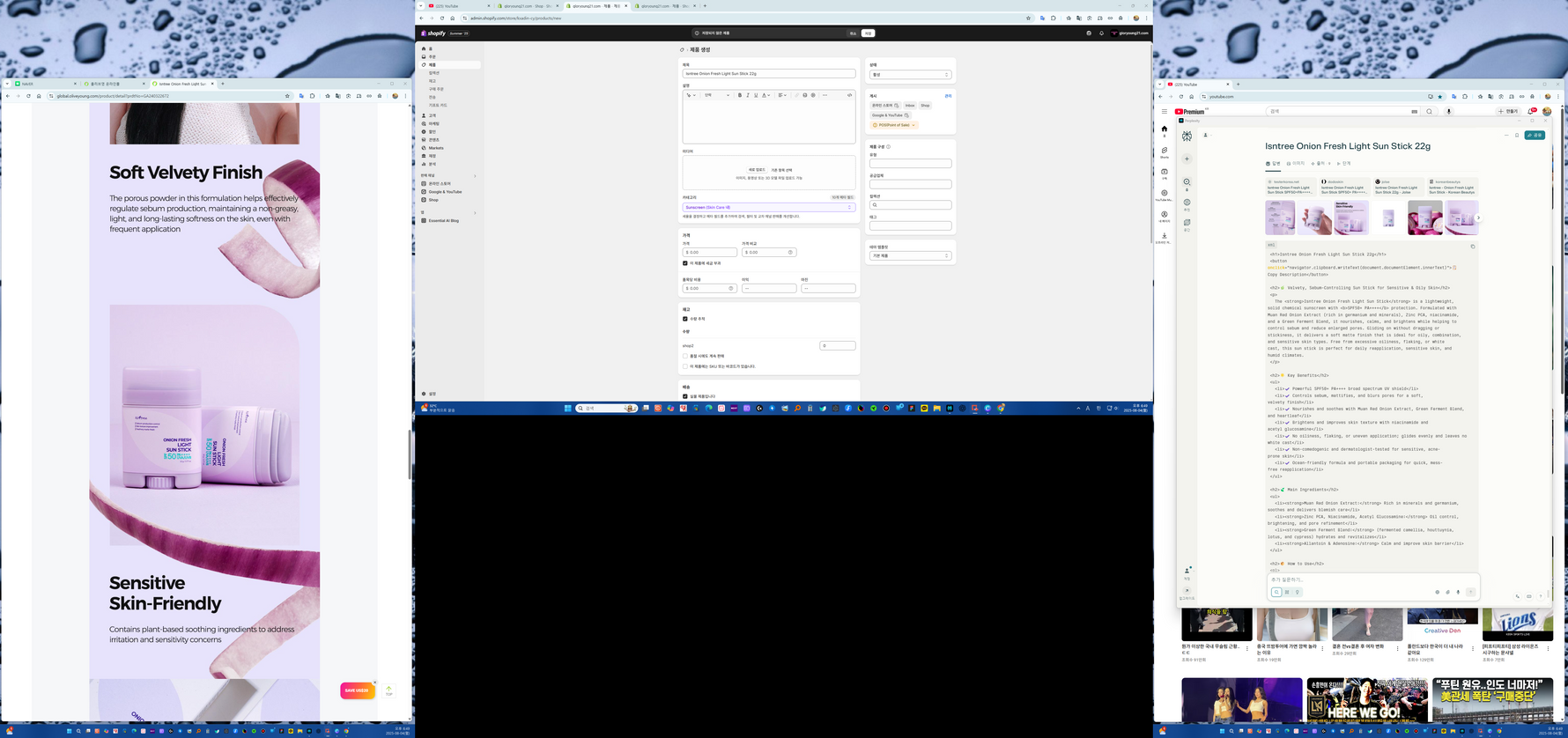Click YouTube create button
The image size is (1568, 738).
(x=1508, y=112)
